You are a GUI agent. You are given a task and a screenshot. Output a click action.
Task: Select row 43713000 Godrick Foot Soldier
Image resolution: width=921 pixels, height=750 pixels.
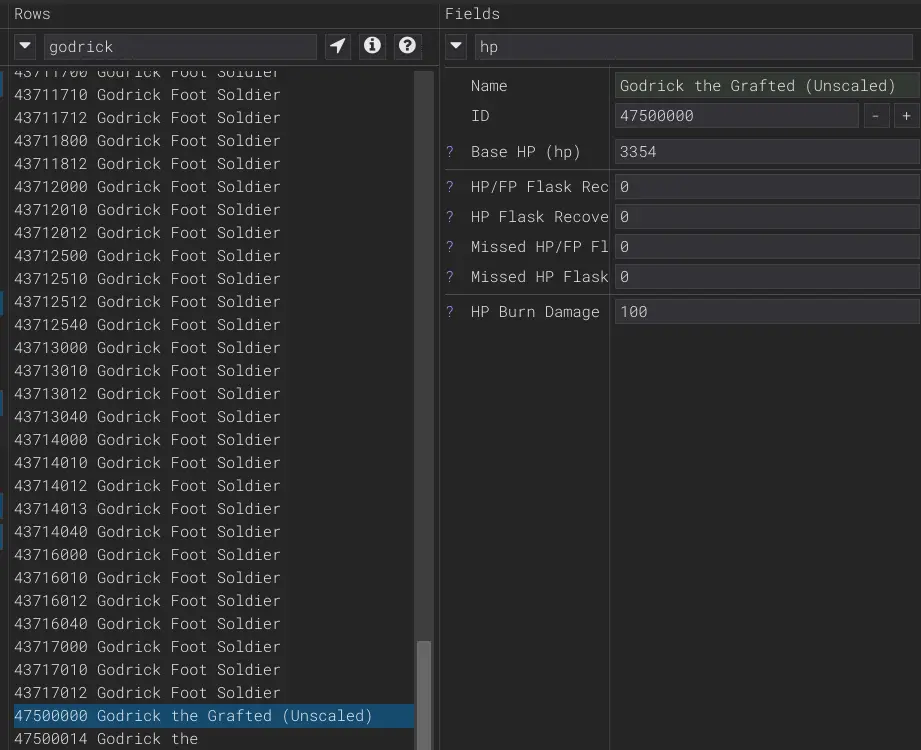214,348
